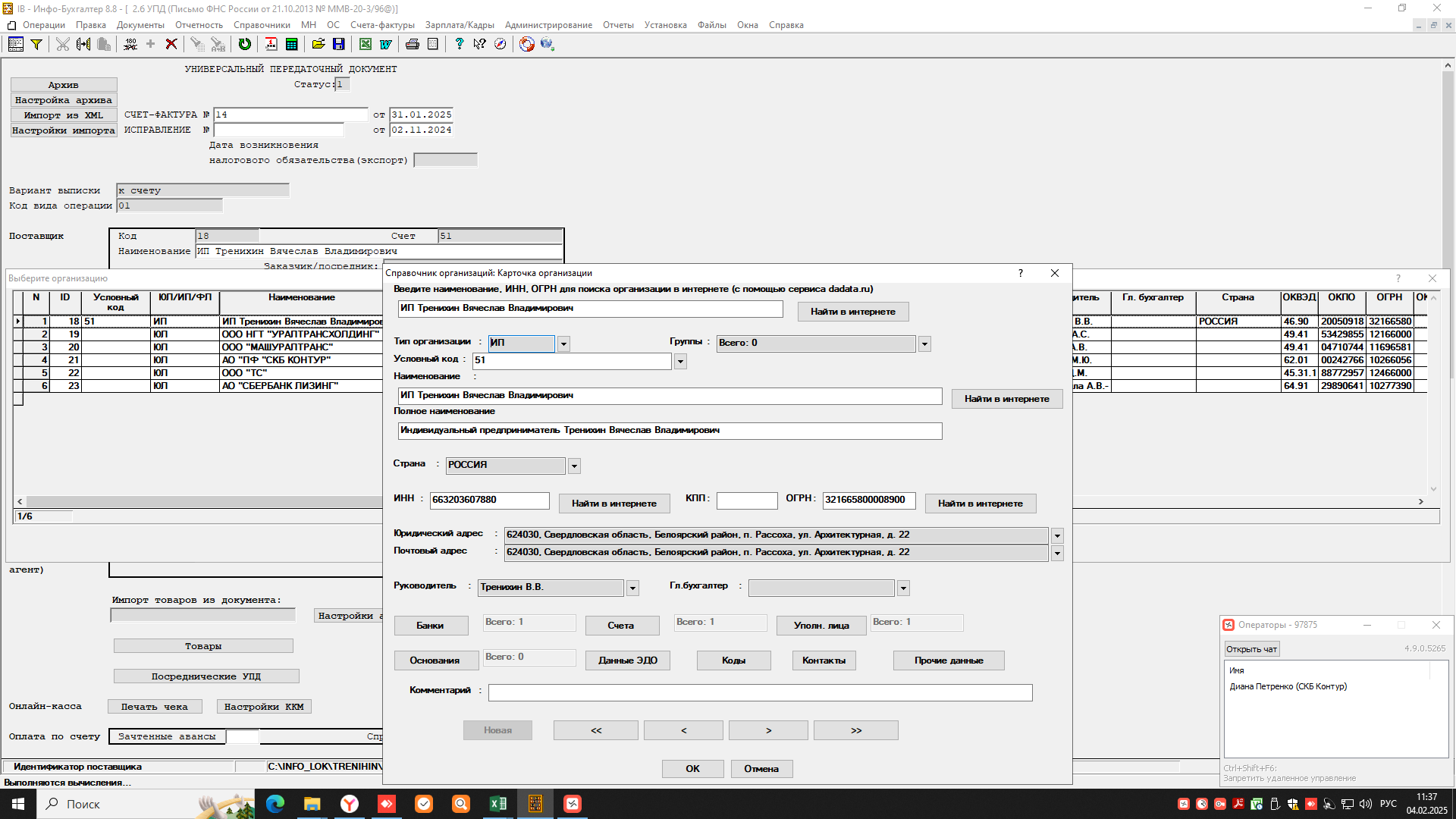Click the Прочие данные button
This screenshot has width=1456, height=819.
point(949,661)
